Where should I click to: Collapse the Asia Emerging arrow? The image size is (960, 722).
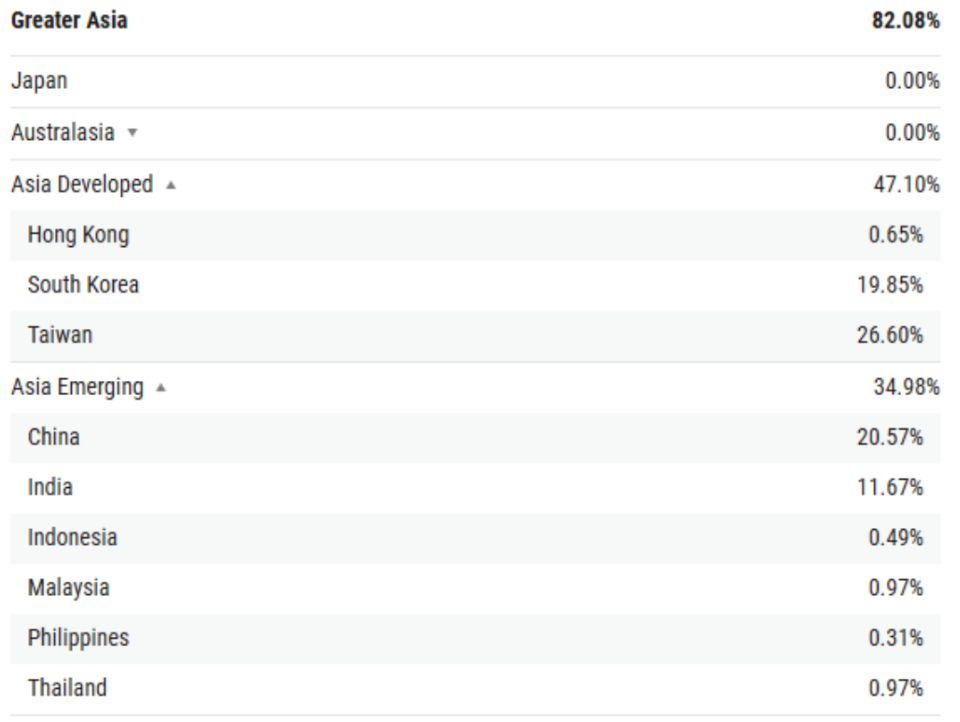[161, 387]
